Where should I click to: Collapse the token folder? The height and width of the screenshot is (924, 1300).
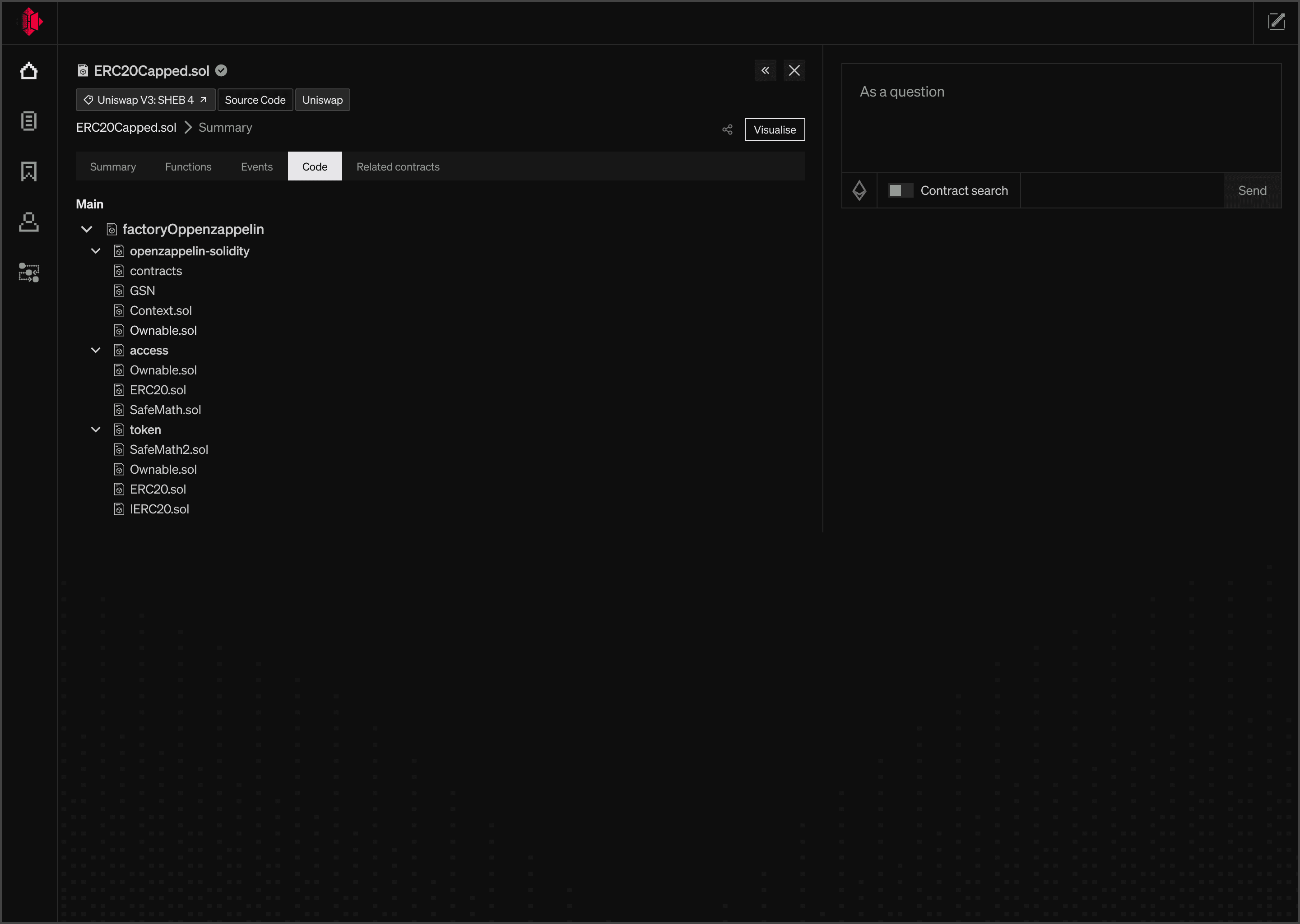(x=96, y=430)
